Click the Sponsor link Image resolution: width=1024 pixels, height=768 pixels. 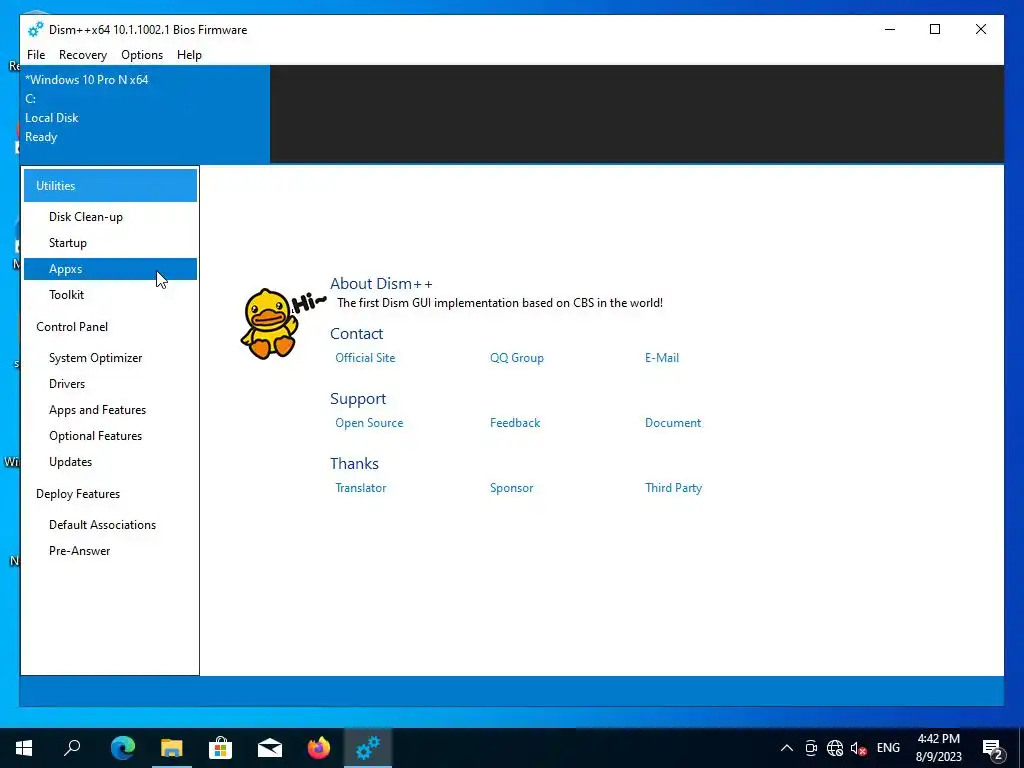pyautogui.click(x=511, y=488)
